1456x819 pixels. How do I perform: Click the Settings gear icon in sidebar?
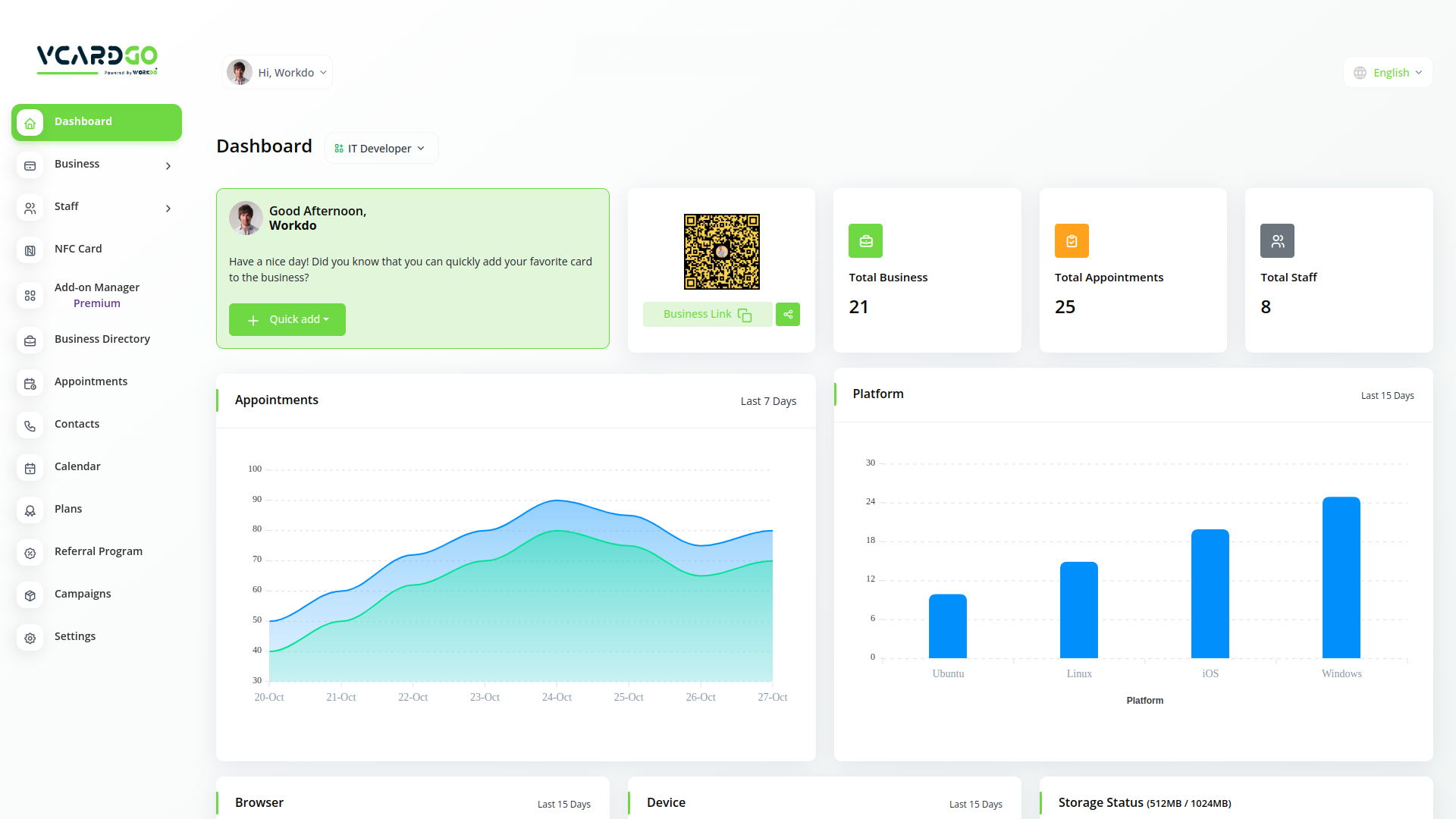tap(30, 638)
